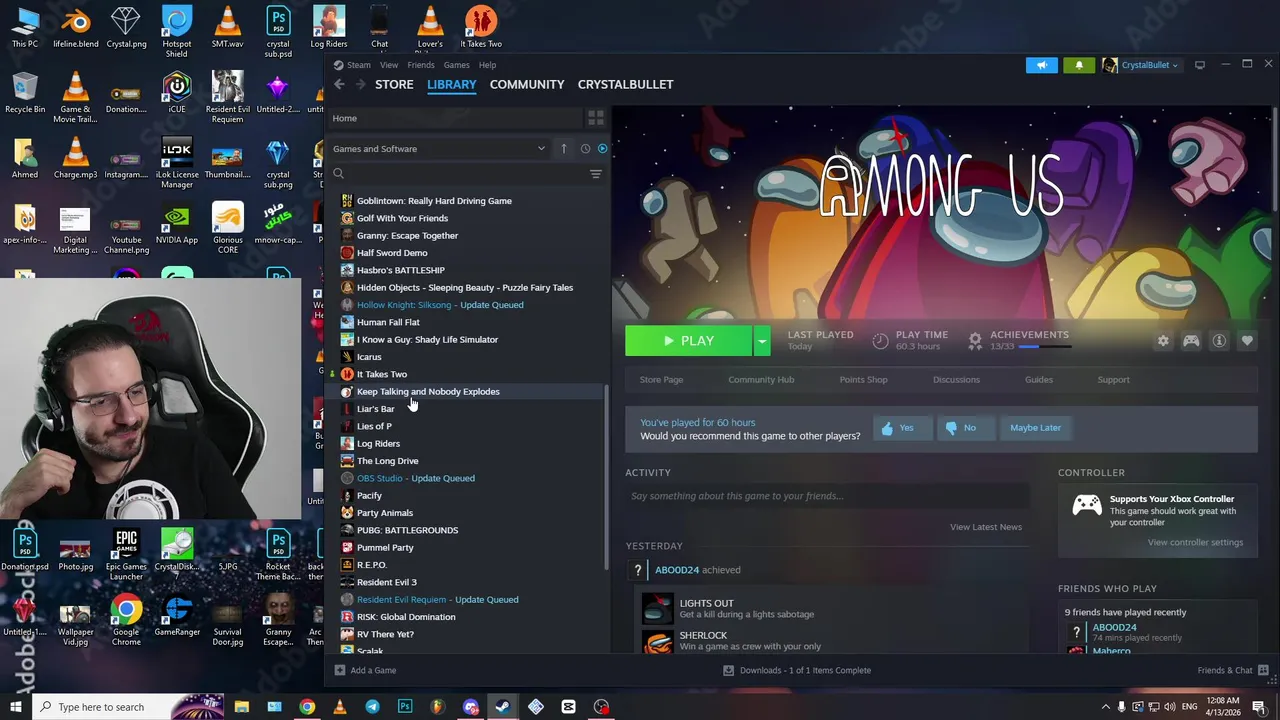
Task: Enter Big Picture mode icon
Action: click(1200, 65)
